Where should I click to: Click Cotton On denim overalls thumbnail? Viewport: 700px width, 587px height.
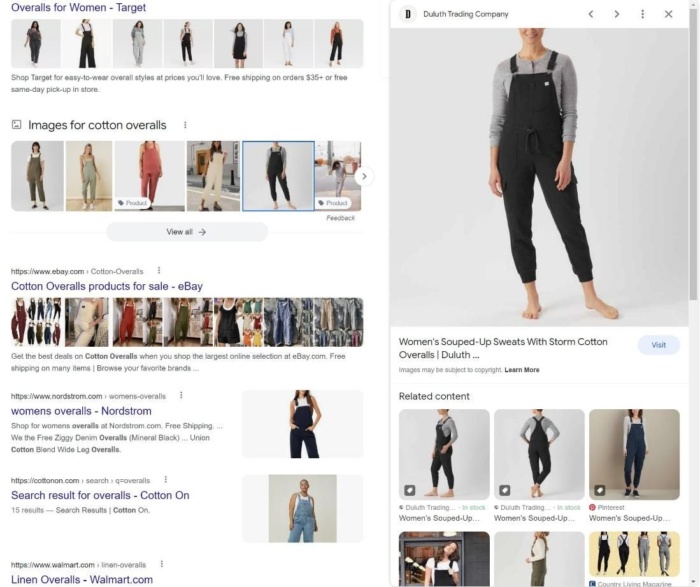303,508
